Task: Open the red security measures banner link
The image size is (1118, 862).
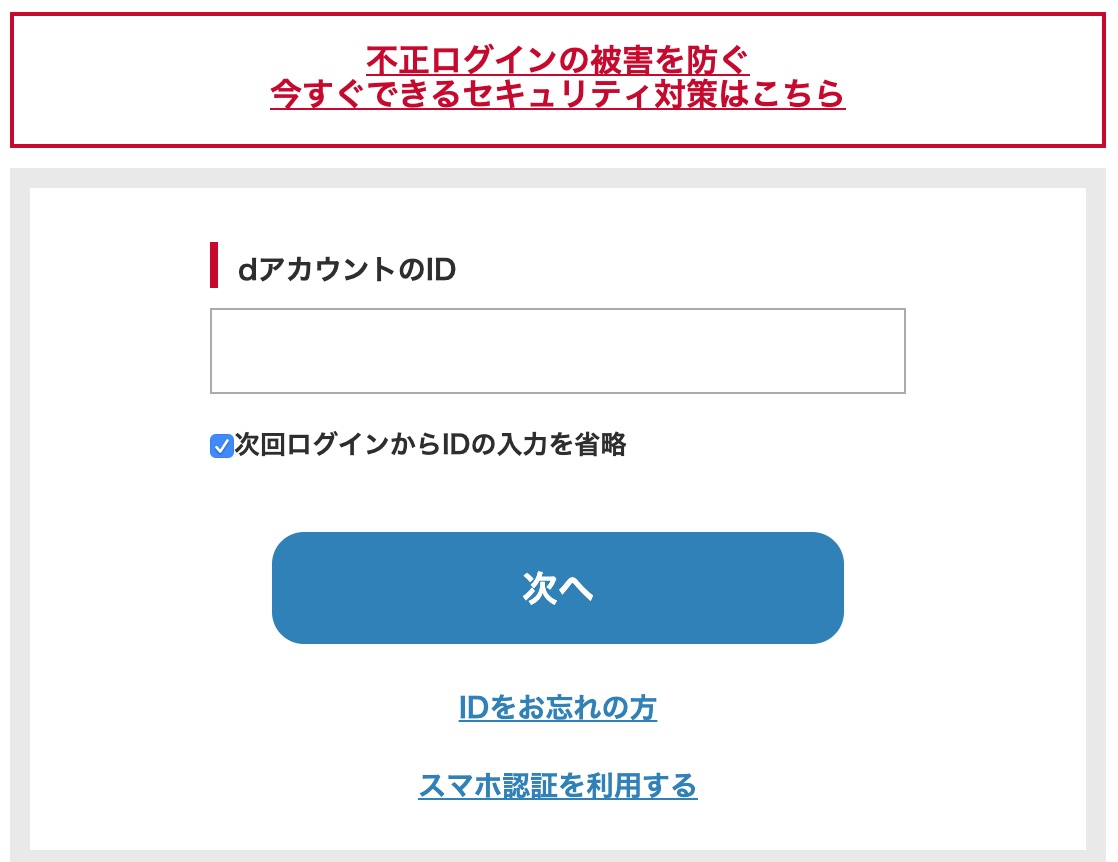Action: 557,78
